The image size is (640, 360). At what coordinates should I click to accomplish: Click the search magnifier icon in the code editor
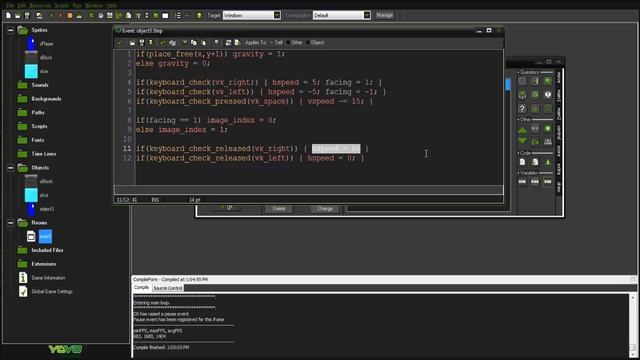click(x=216, y=42)
